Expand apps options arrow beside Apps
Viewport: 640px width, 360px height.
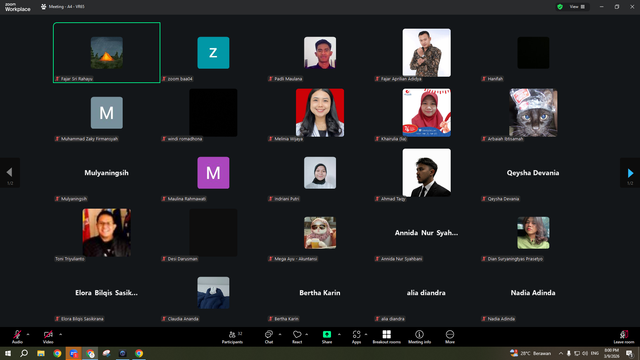click(366, 334)
